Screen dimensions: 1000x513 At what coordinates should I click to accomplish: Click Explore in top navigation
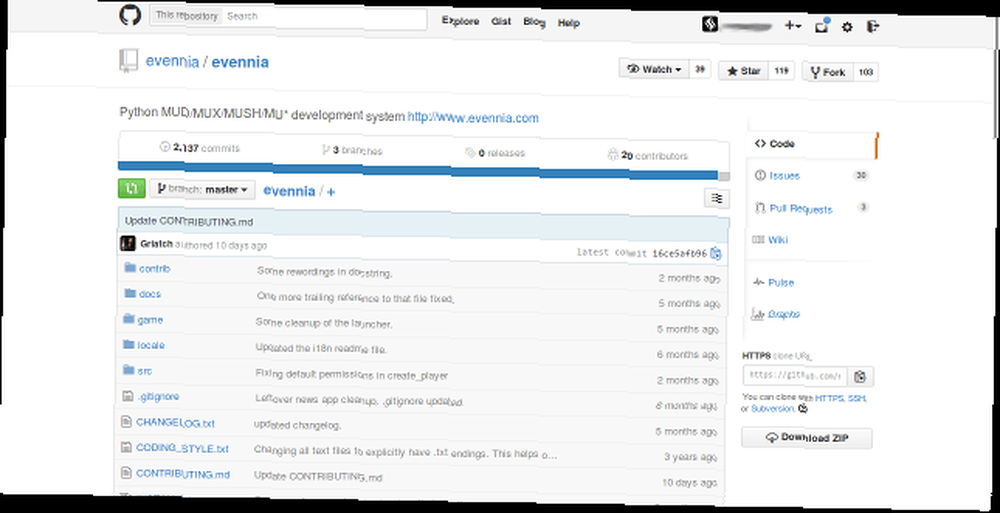tap(460, 21)
